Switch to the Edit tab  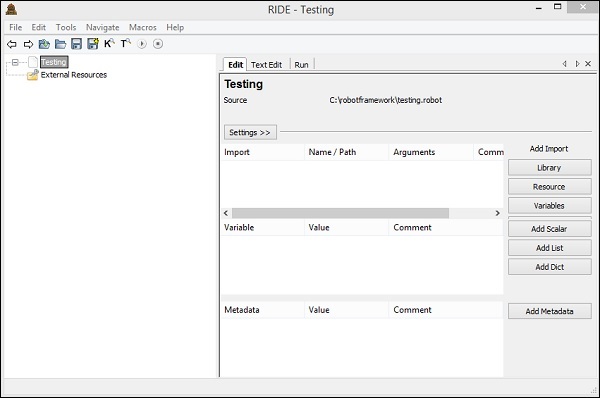click(235, 65)
